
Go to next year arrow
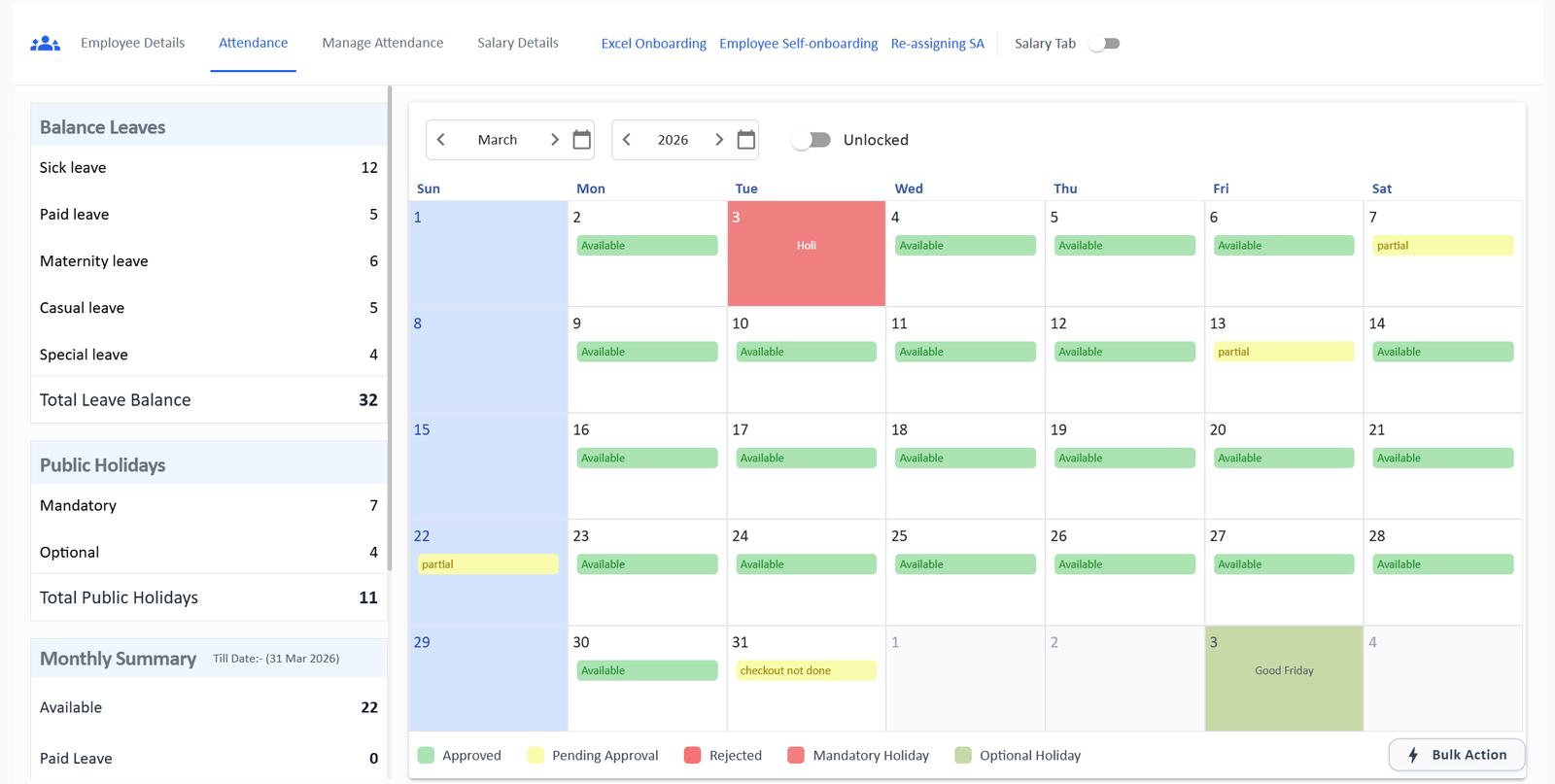(719, 140)
